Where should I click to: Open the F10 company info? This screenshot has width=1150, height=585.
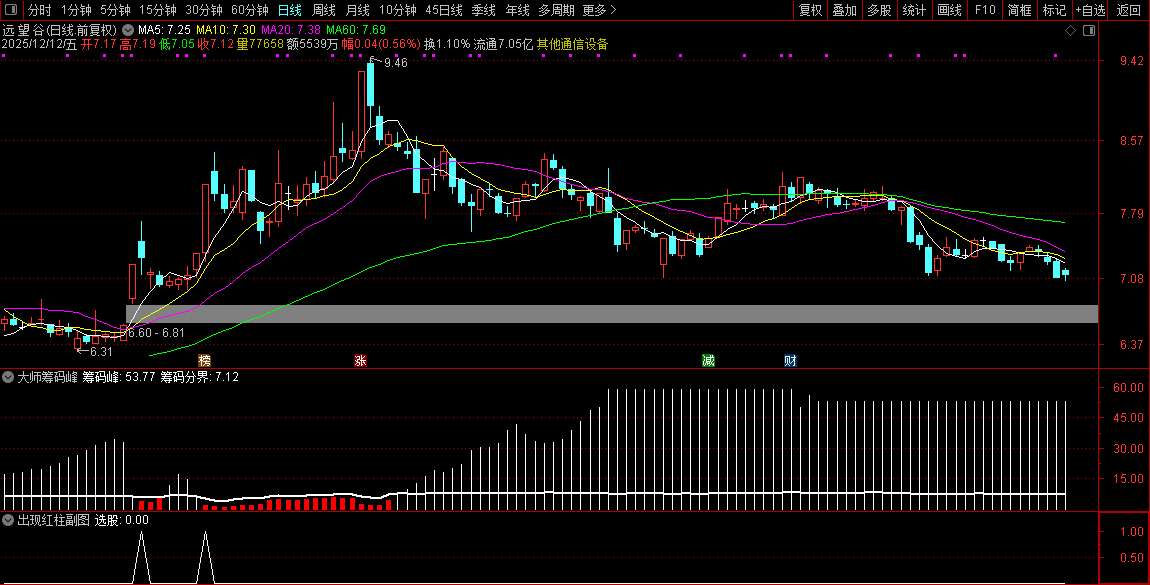985,10
